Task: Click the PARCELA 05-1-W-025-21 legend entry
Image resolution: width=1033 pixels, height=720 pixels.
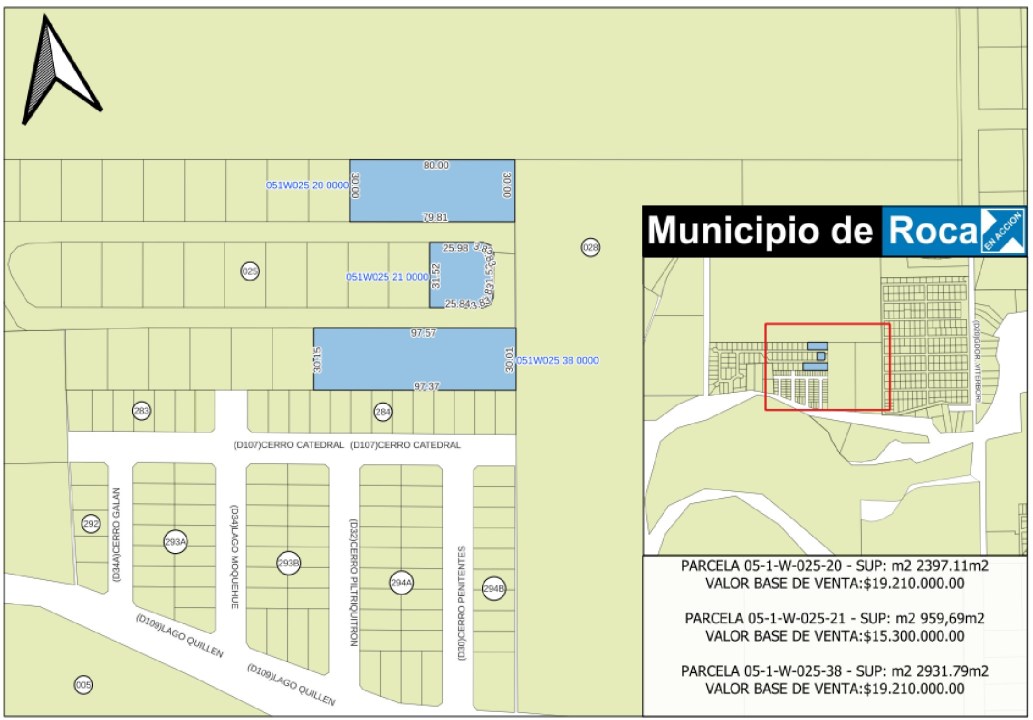Action: pyautogui.click(x=834, y=627)
